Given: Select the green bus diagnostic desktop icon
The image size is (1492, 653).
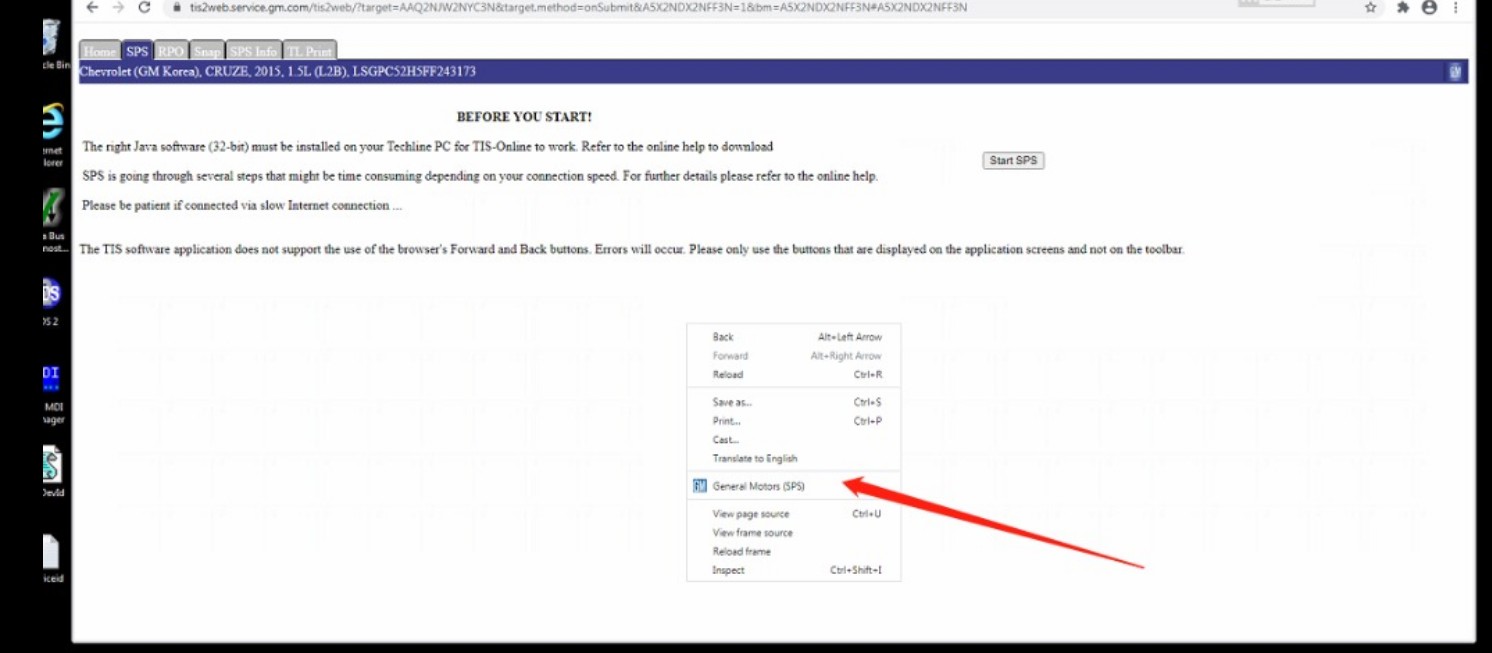Looking at the screenshot, I should point(52,207).
